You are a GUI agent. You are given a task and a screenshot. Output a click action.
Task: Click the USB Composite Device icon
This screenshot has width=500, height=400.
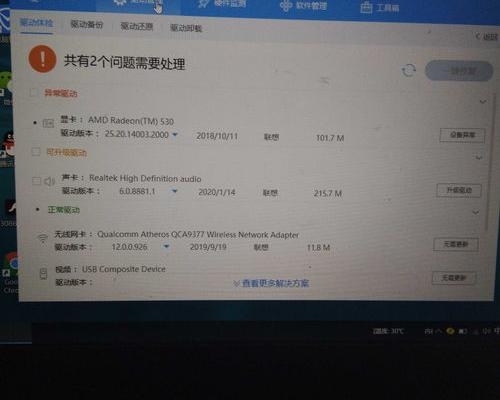[x=44, y=274]
